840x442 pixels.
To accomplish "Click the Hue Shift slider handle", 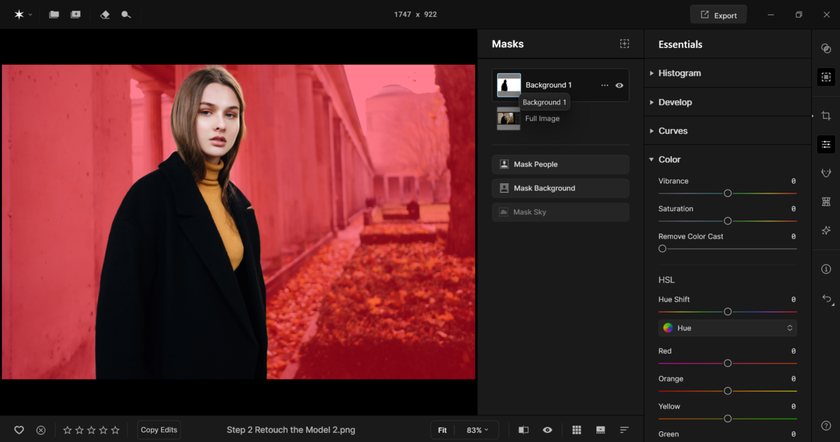I will pyautogui.click(x=728, y=311).
